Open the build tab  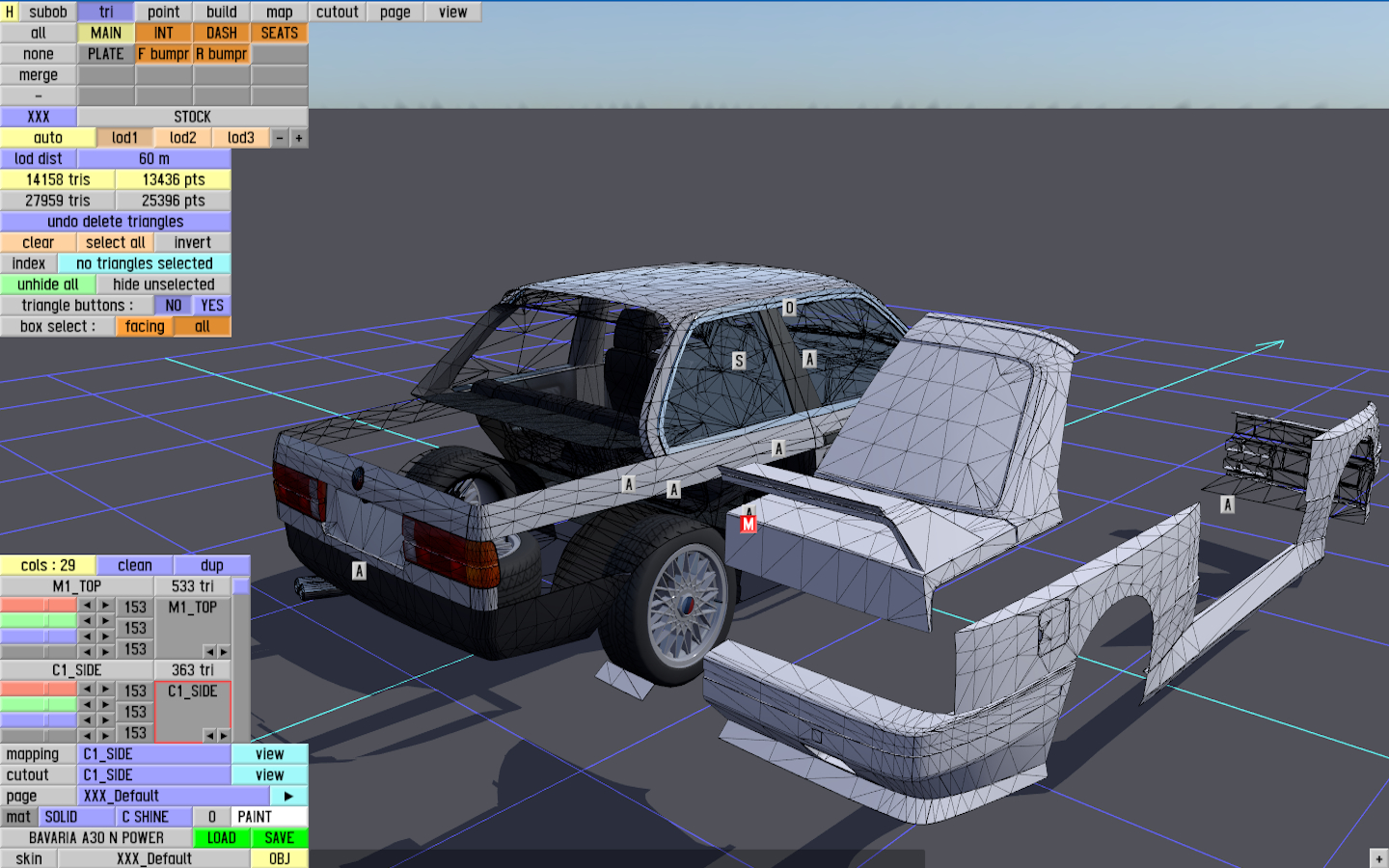(222, 12)
